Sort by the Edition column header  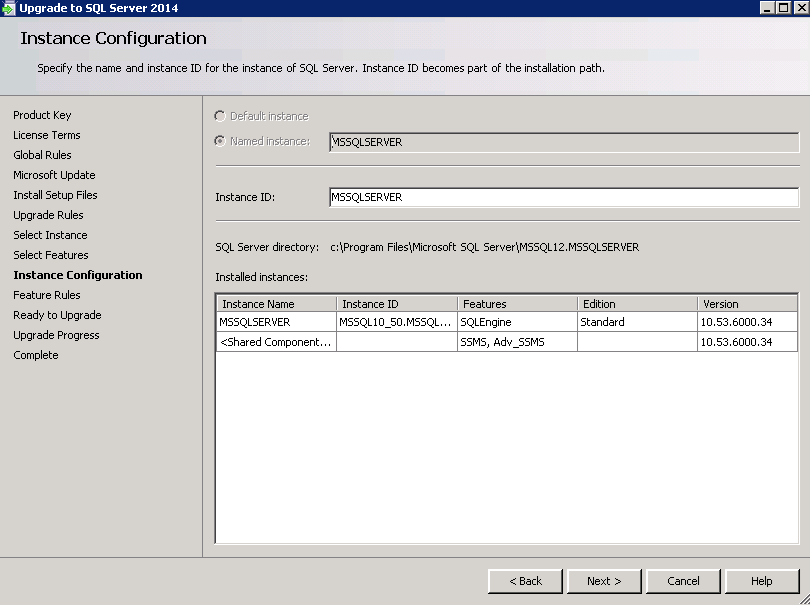click(x=637, y=304)
